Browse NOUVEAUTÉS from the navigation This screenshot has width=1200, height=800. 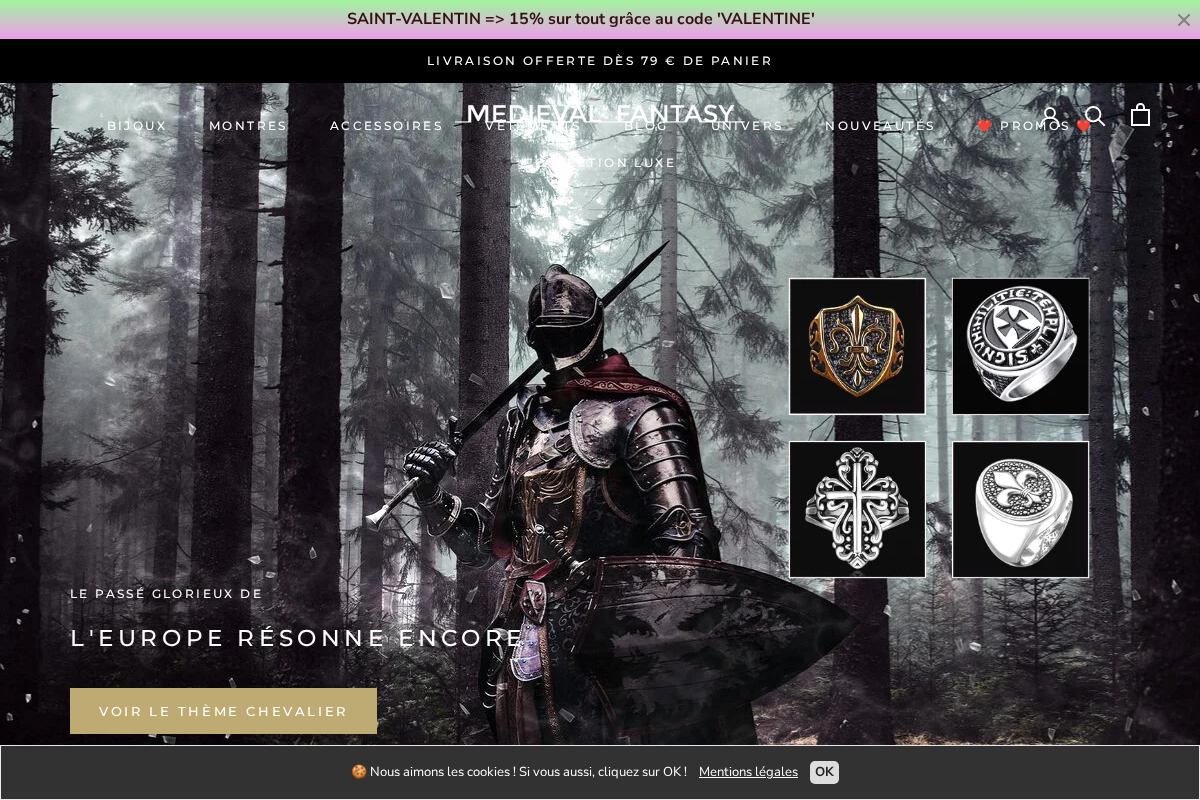coord(880,125)
